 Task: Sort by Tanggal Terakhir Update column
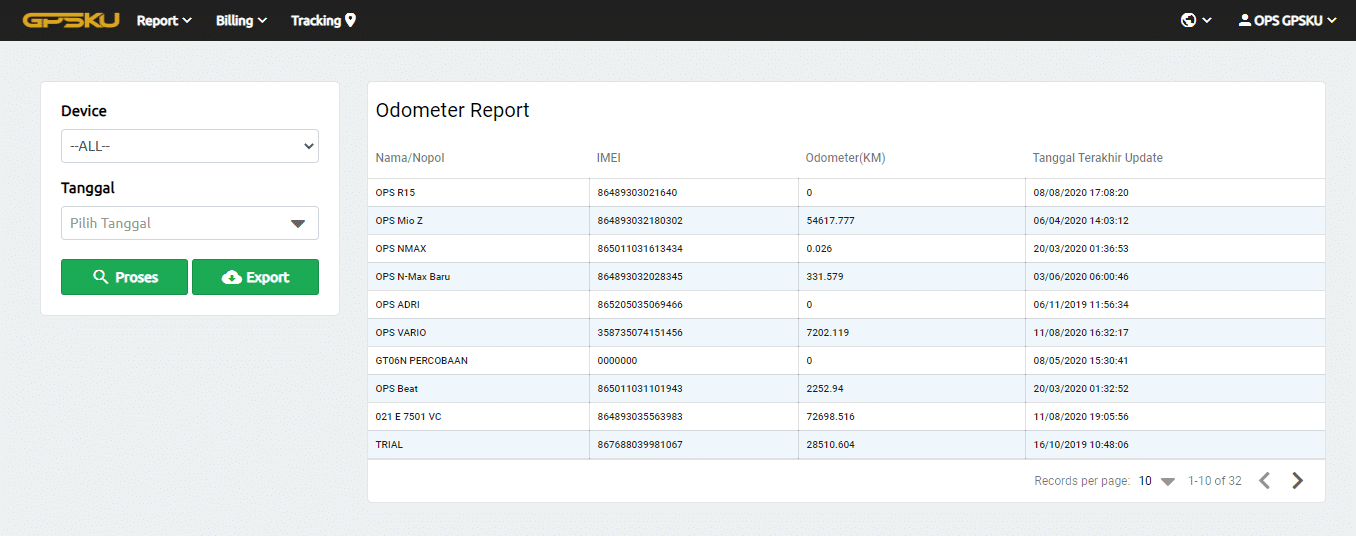click(x=1097, y=158)
